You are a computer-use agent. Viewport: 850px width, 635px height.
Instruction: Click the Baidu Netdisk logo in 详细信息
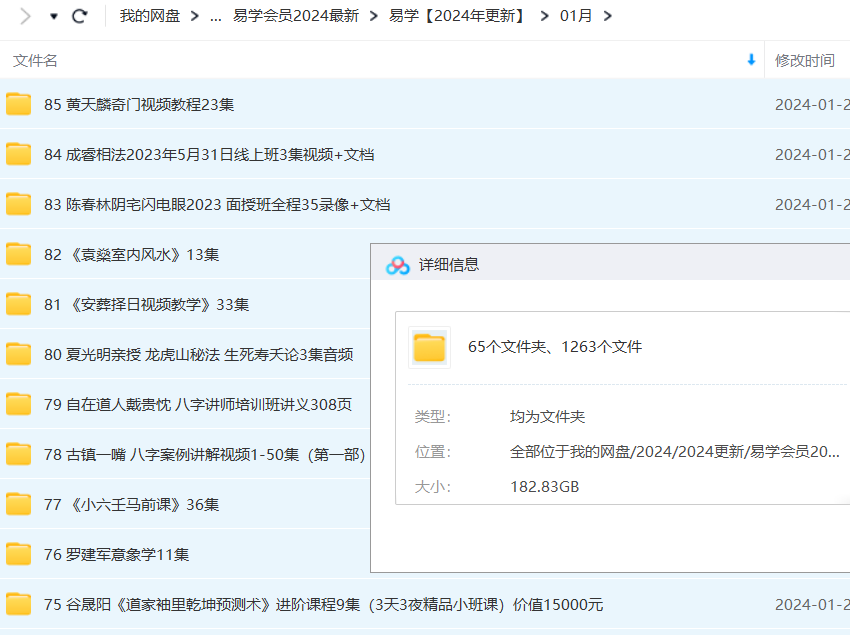click(x=398, y=265)
